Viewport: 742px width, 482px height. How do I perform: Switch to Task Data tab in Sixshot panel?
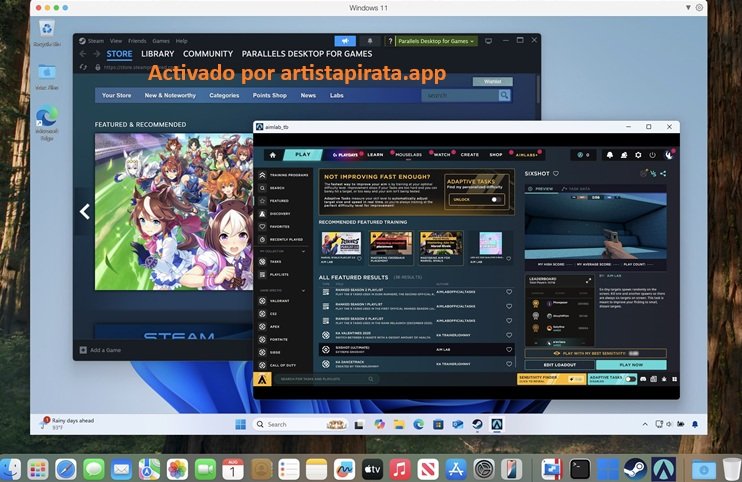tap(576, 189)
